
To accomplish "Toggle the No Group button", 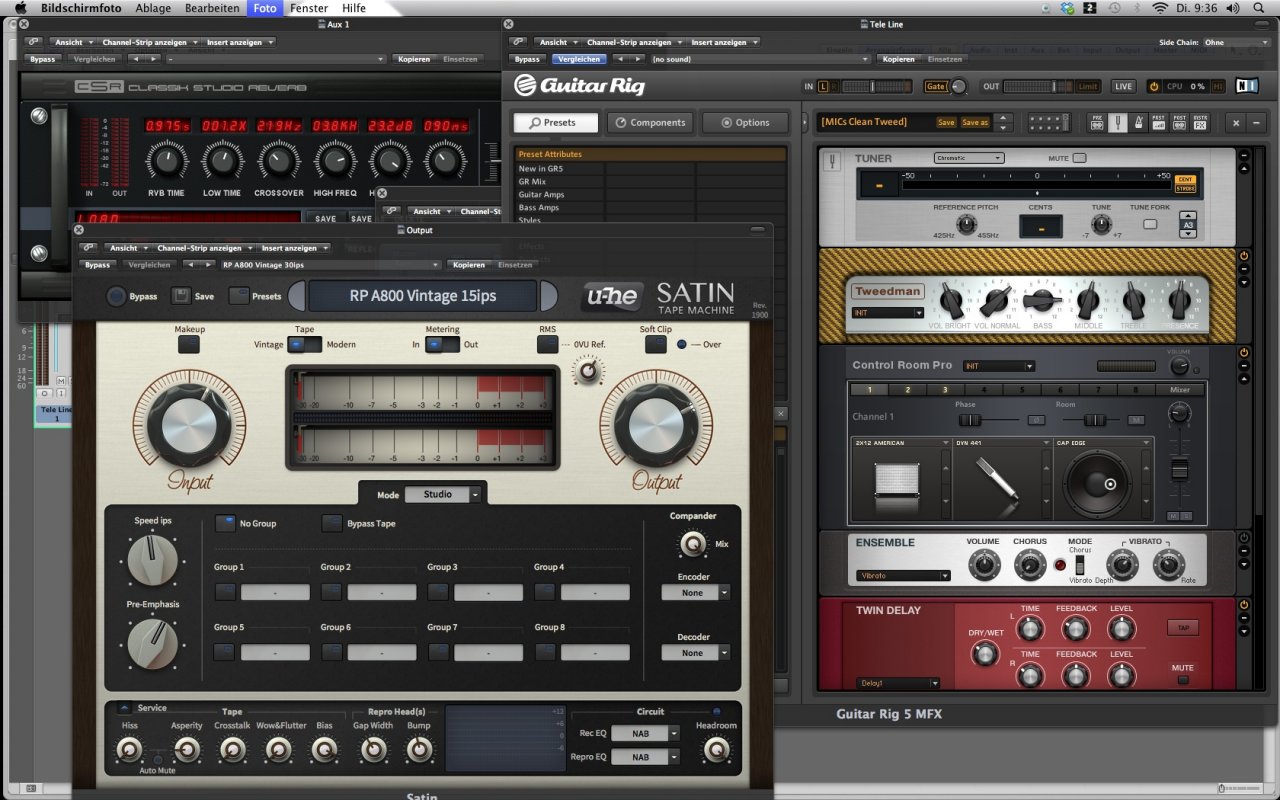I will click(x=225, y=523).
